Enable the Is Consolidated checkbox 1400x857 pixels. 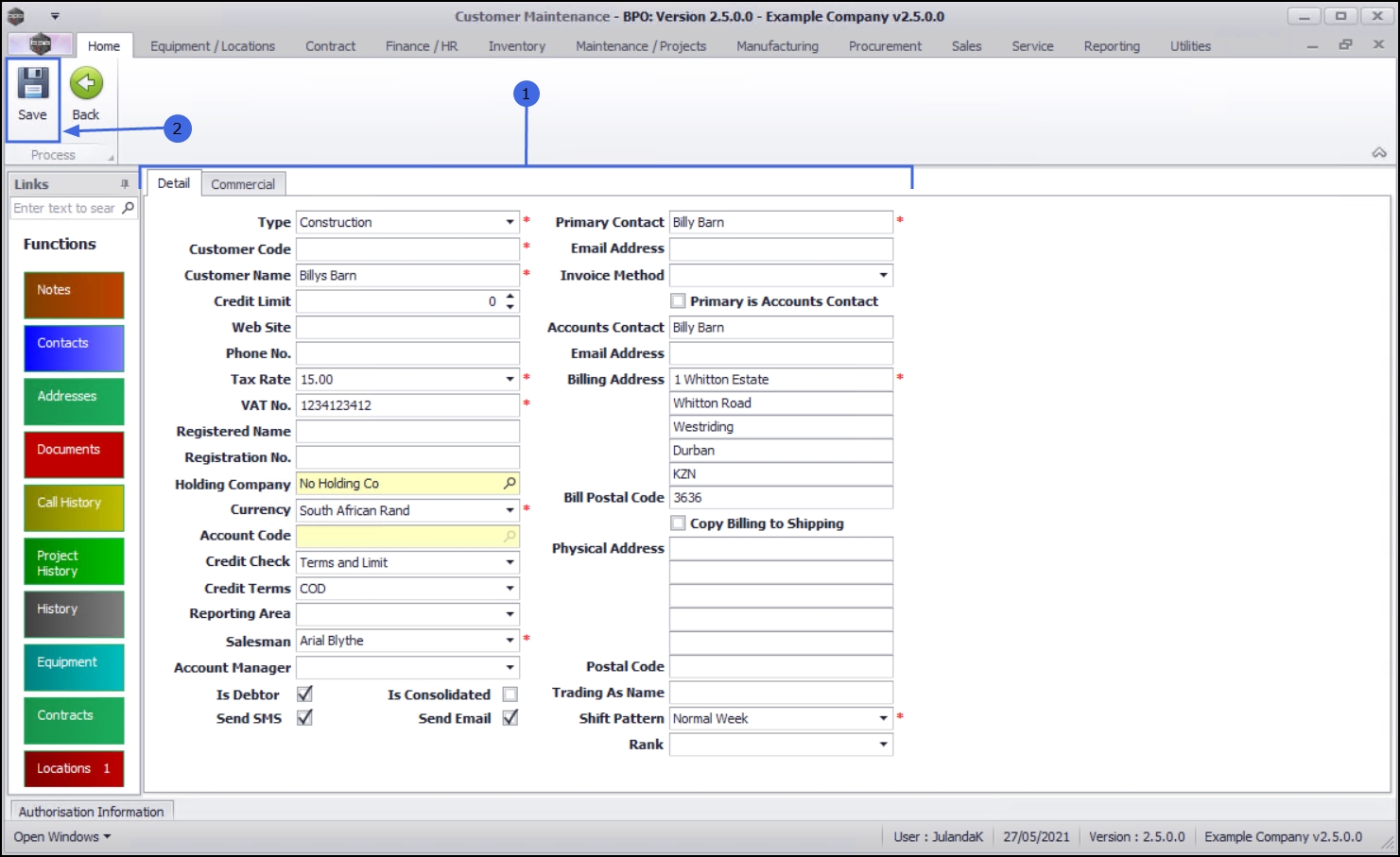(510, 694)
